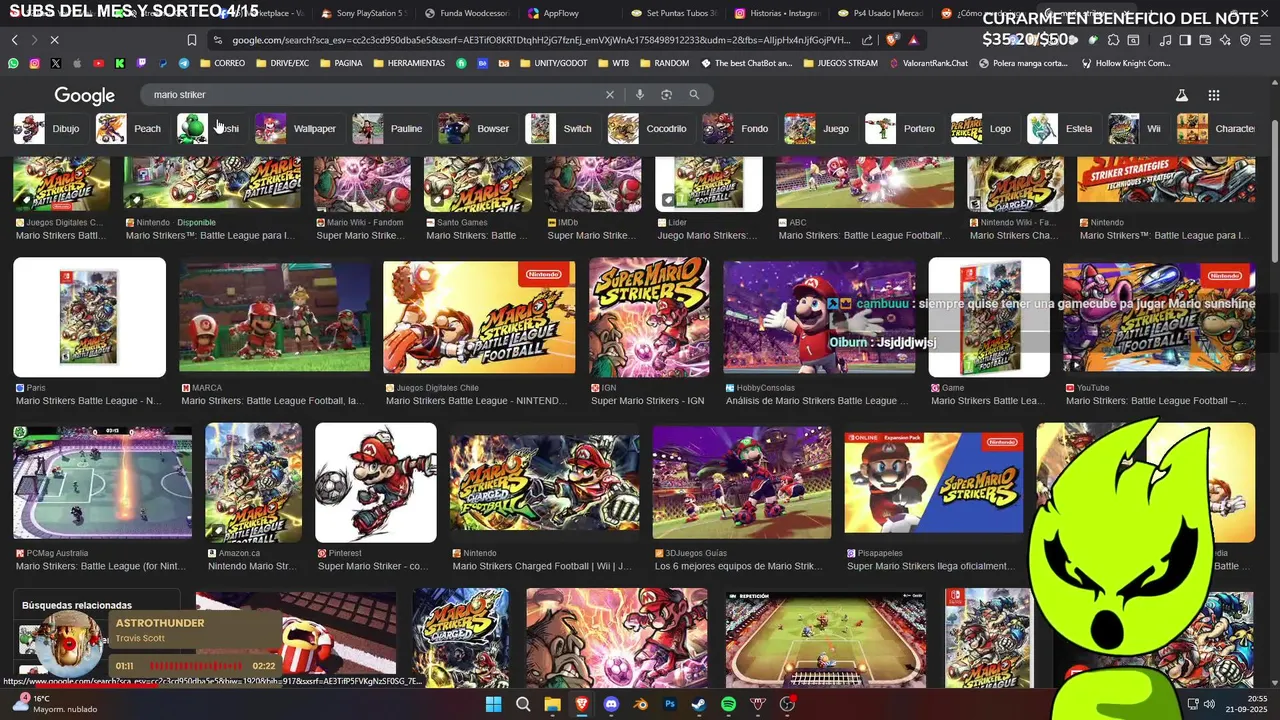Open Spotify from the taskbar
The image size is (1280, 720).
(x=729, y=704)
